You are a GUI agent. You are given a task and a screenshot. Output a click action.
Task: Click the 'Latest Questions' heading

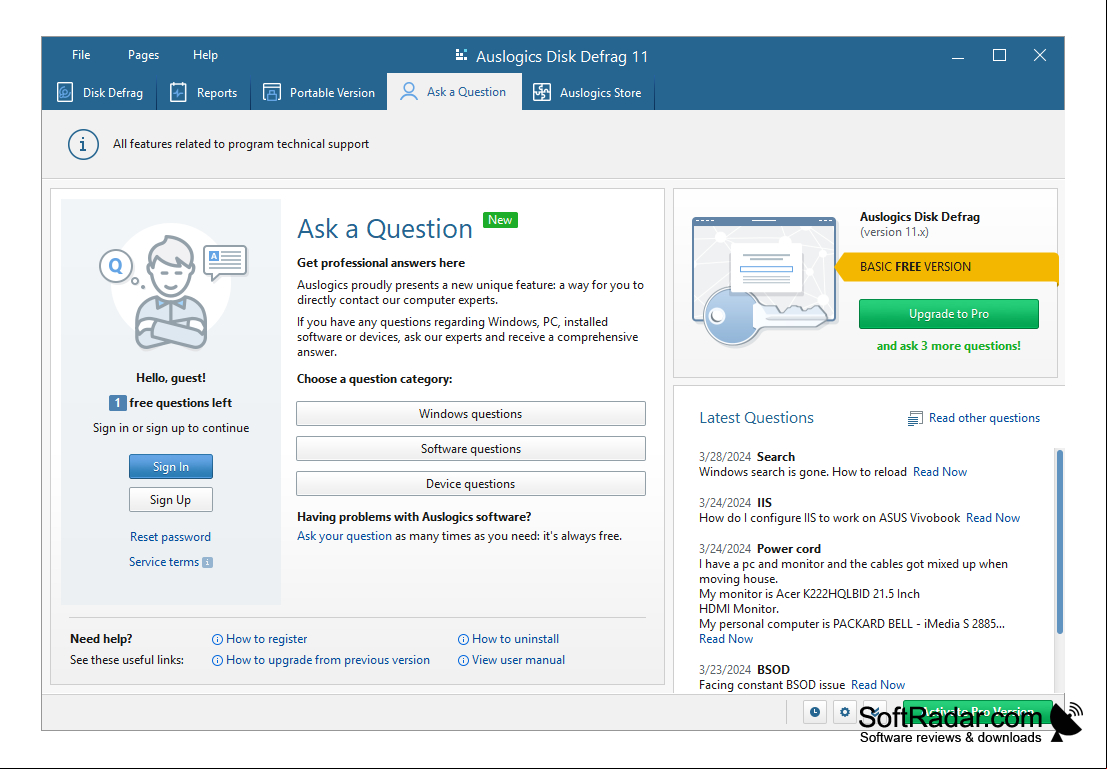tap(756, 418)
